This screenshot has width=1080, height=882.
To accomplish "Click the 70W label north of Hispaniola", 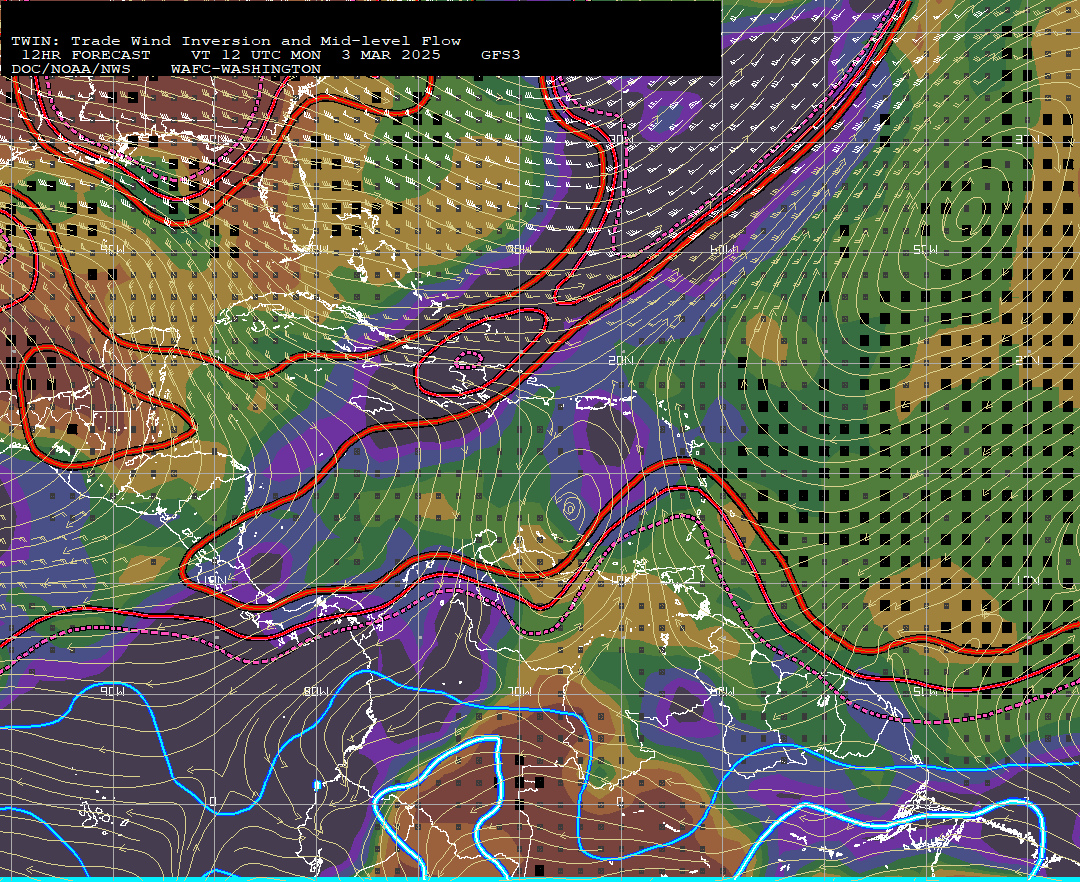I will pos(520,249).
